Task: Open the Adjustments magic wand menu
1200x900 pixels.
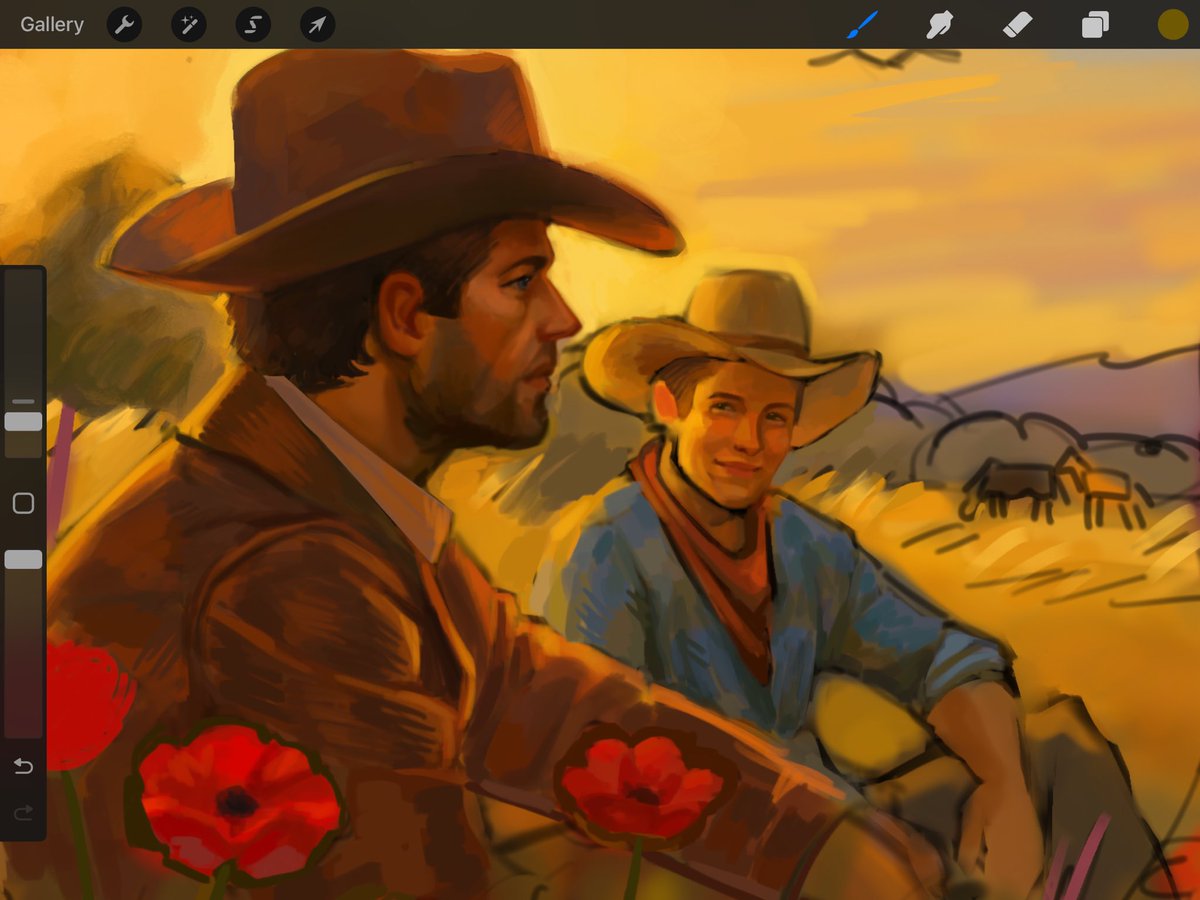Action: click(x=189, y=25)
